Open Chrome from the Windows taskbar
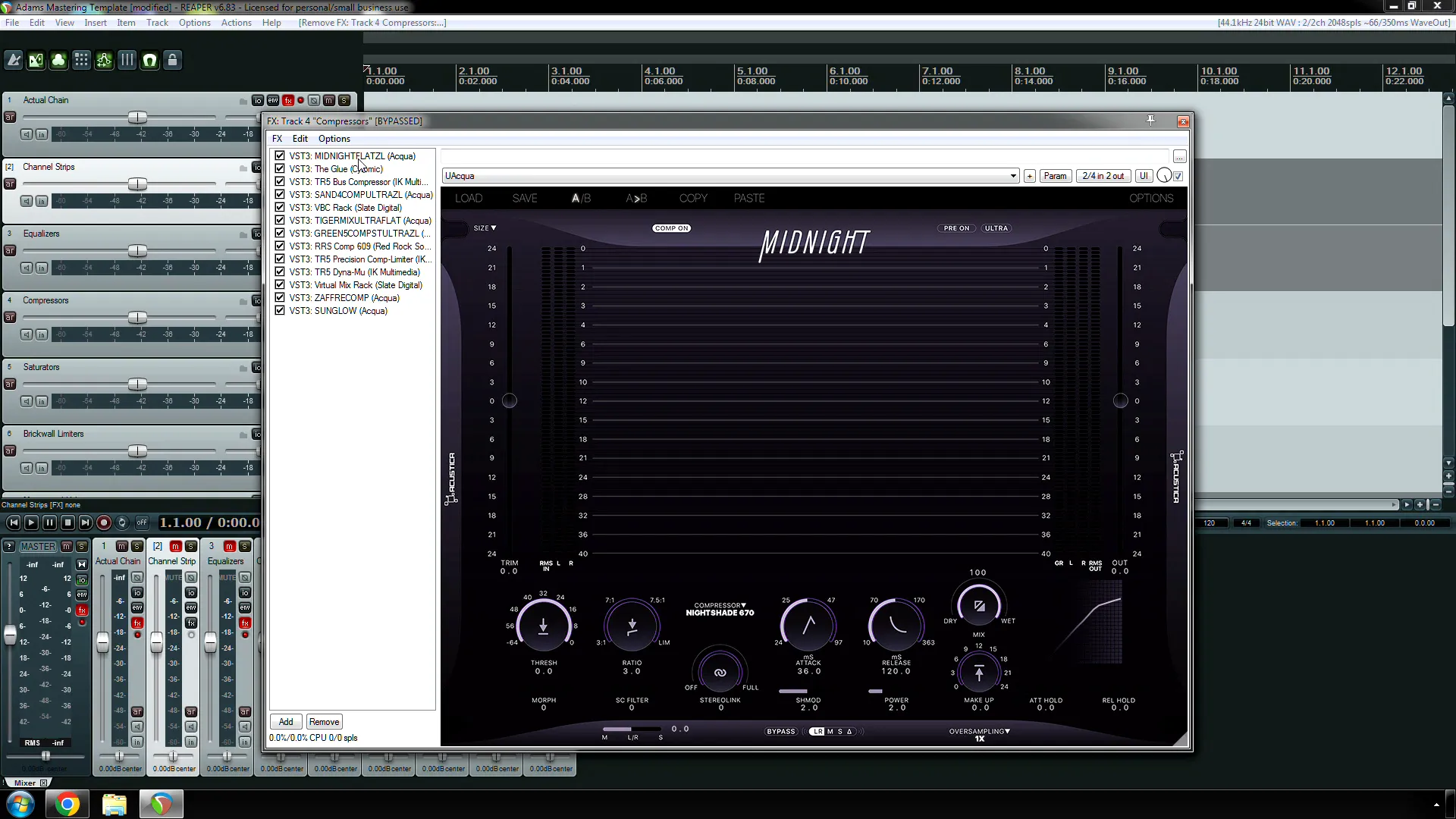The width and height of the screenshot is (1456, 819). click(67, 804)
